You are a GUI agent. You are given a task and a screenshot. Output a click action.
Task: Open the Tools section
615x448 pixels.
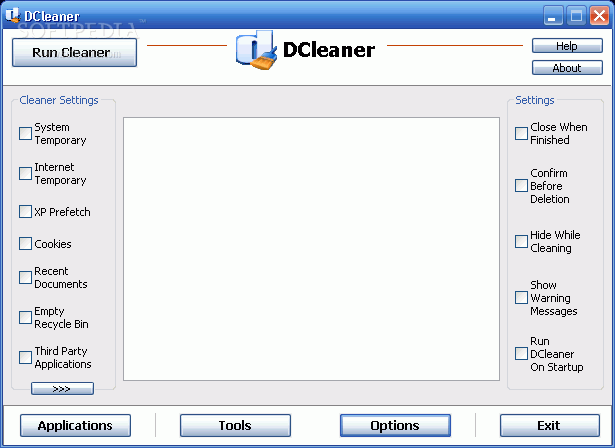235,426
